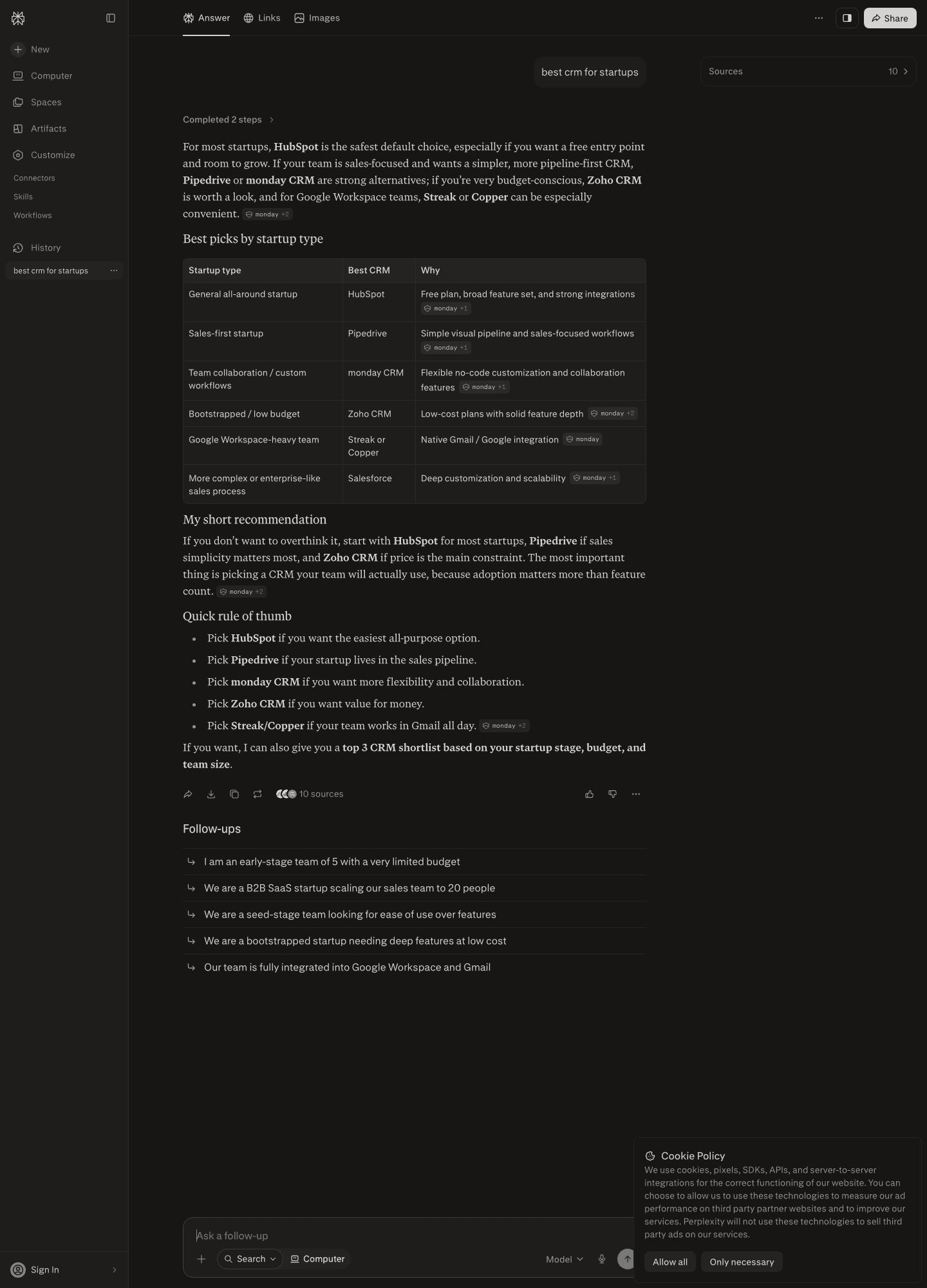Image resolution: width=927 pixels, height=1288 pixels.
Task: Expand the Completed 2 steps section
Action: coord(229,120)
